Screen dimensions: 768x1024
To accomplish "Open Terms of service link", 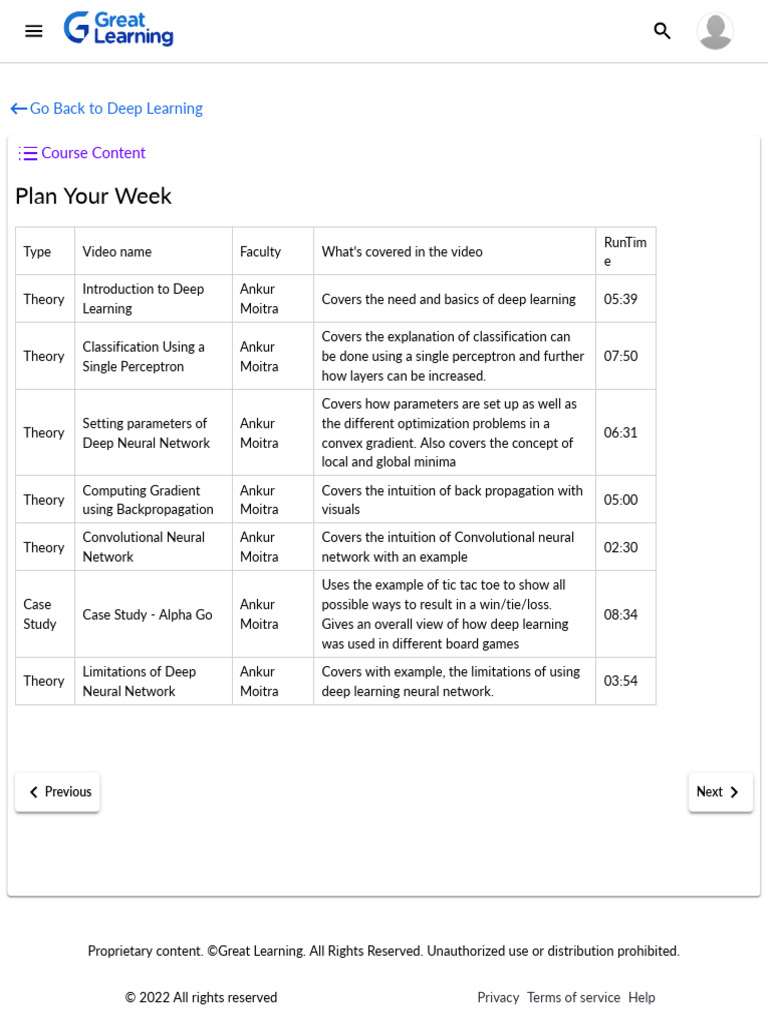I will [573, 997].
